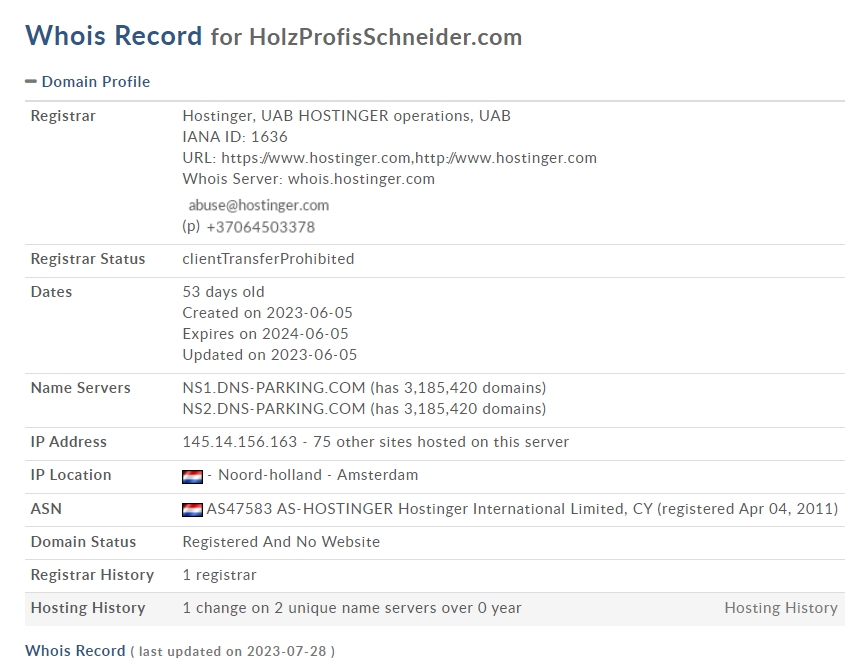Click the 'Expires on 2024-06-05' date
Image resolution: width=845 pixels, height=669 pixels.
click(265, 334)
